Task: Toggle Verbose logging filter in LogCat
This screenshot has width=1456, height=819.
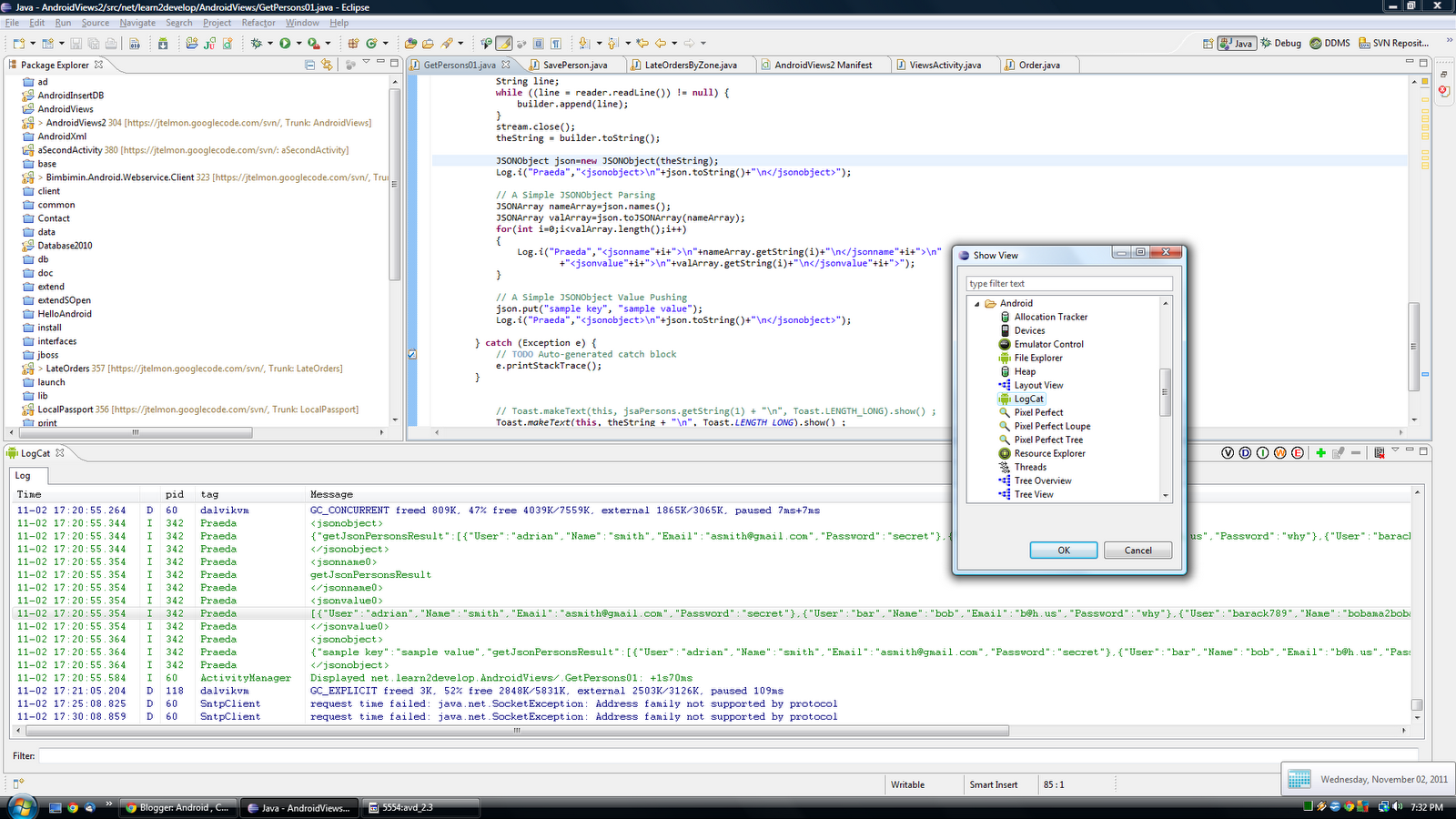Action: pos(1228,452)
